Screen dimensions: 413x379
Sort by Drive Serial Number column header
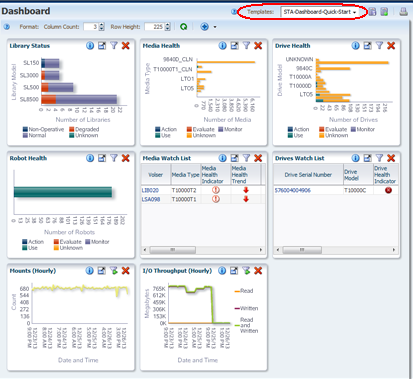pos(308,175)
